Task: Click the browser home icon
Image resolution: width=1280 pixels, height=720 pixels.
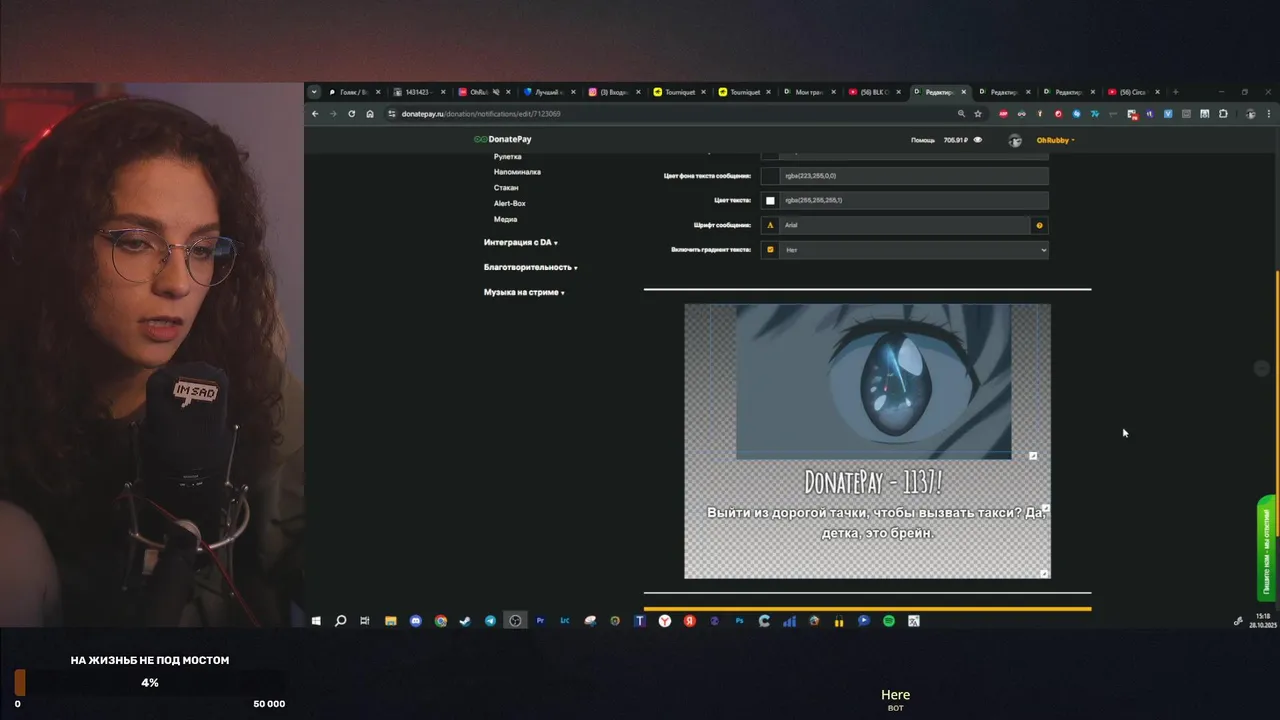Action: (x=370, y=114)
